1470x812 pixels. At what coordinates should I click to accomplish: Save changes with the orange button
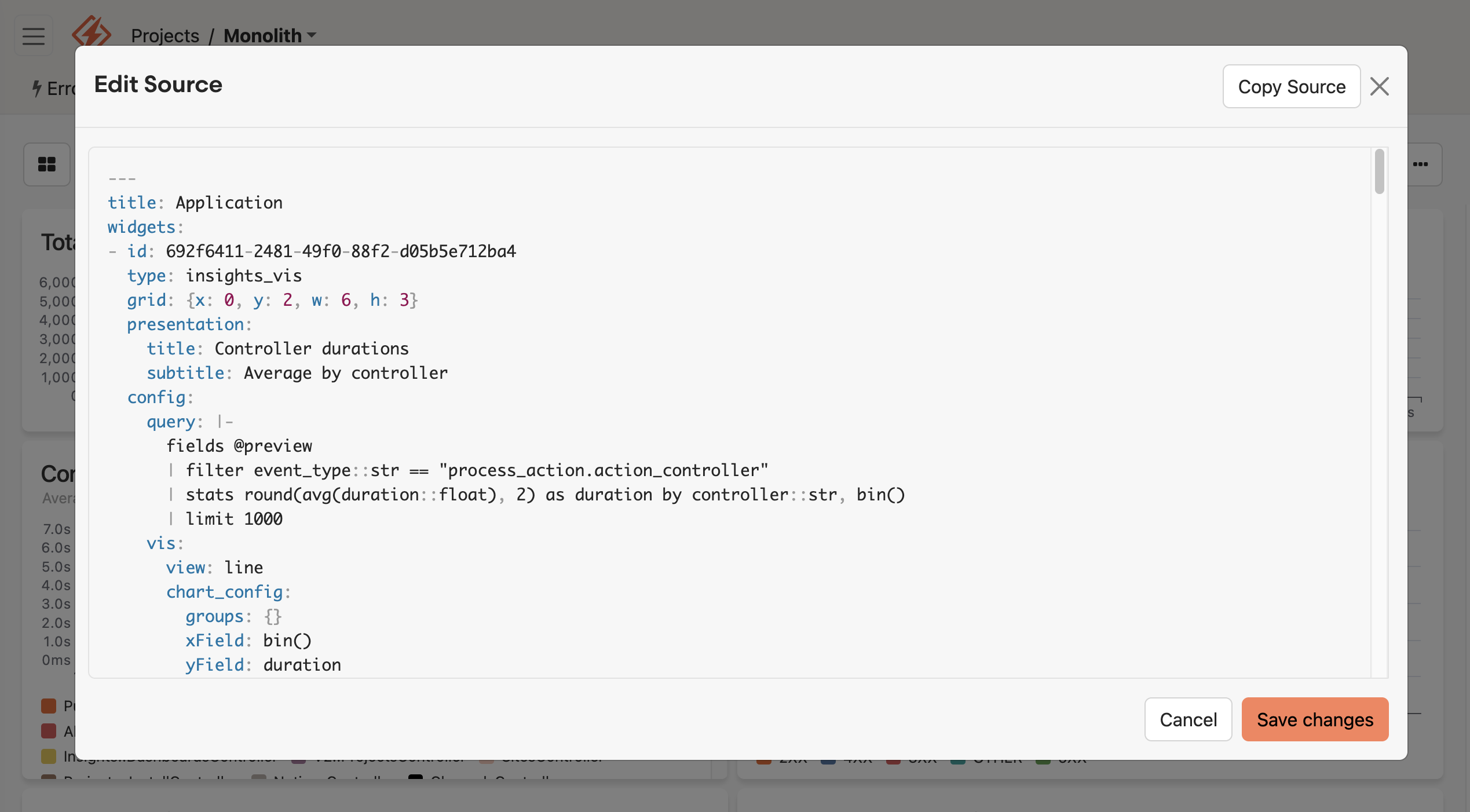pos(1315,719)
